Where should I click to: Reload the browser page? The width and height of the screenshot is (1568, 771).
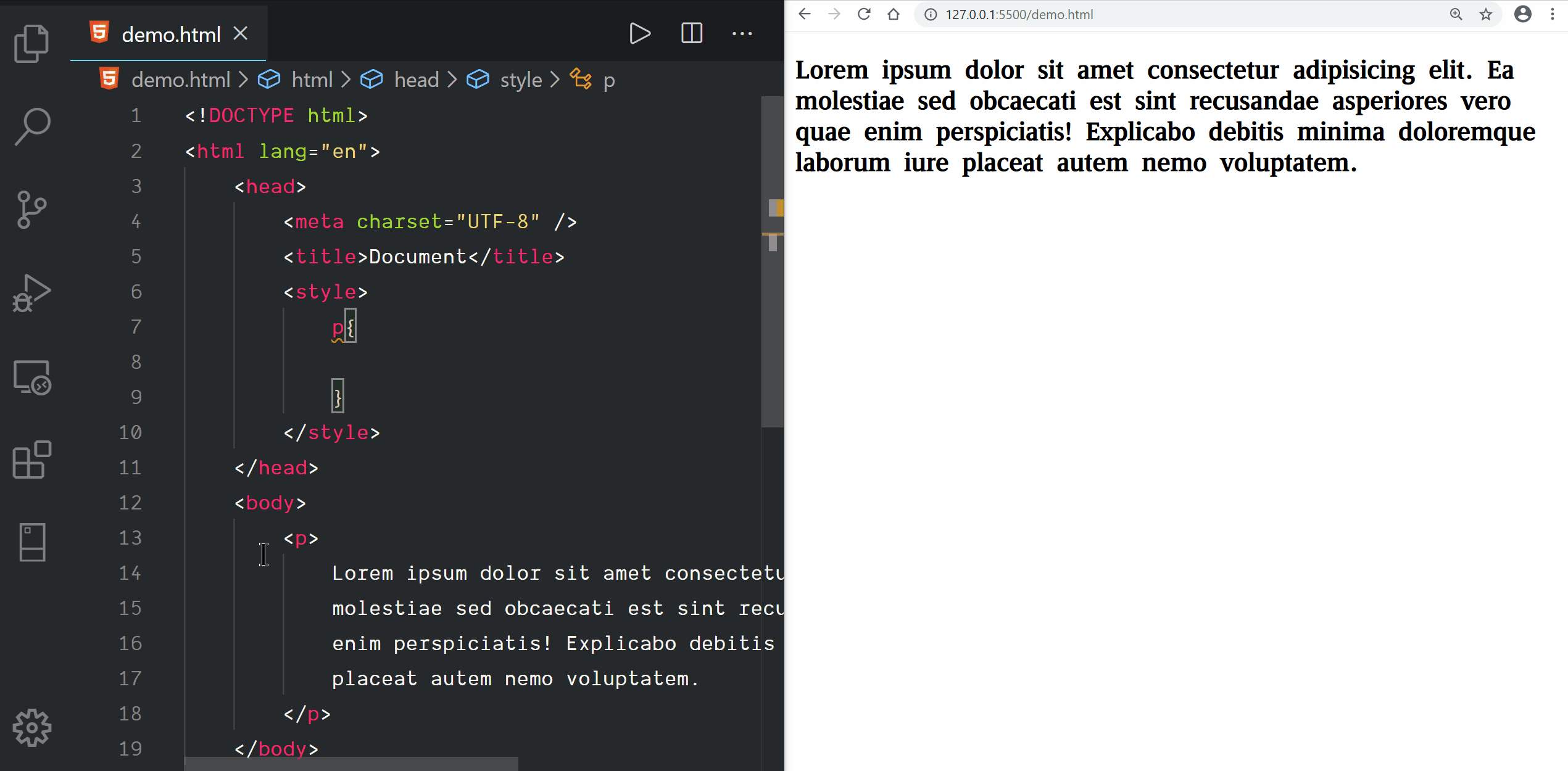(x=864, y=14)
